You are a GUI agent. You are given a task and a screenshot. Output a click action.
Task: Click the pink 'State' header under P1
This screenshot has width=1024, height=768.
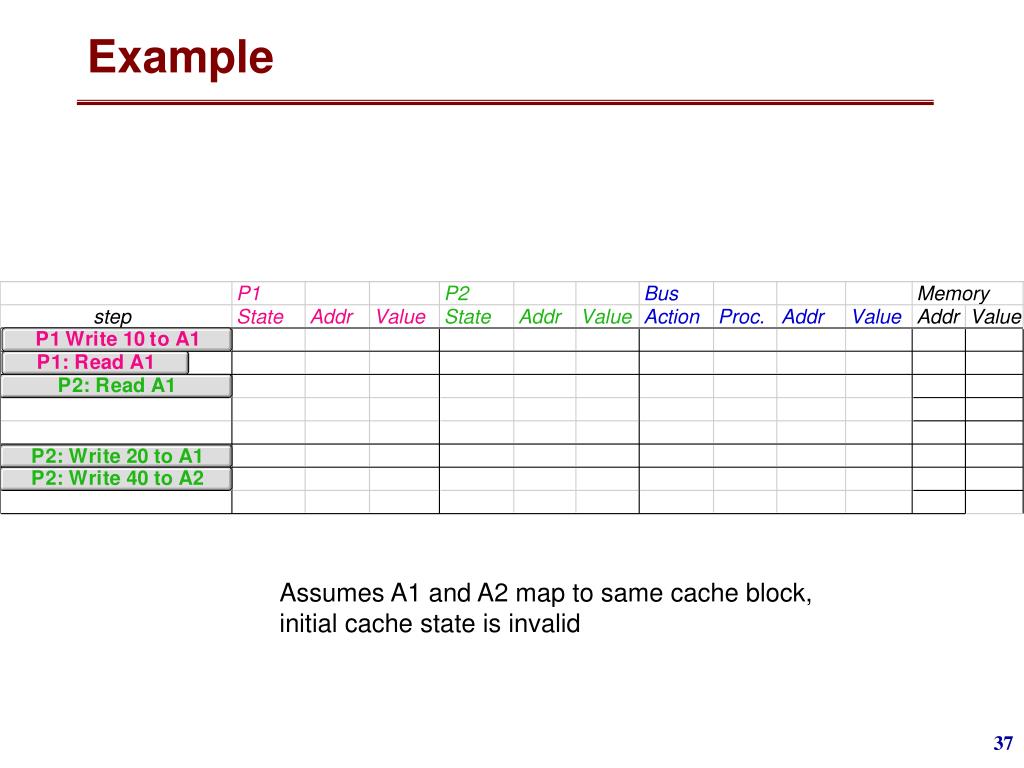tap(260, 317)
